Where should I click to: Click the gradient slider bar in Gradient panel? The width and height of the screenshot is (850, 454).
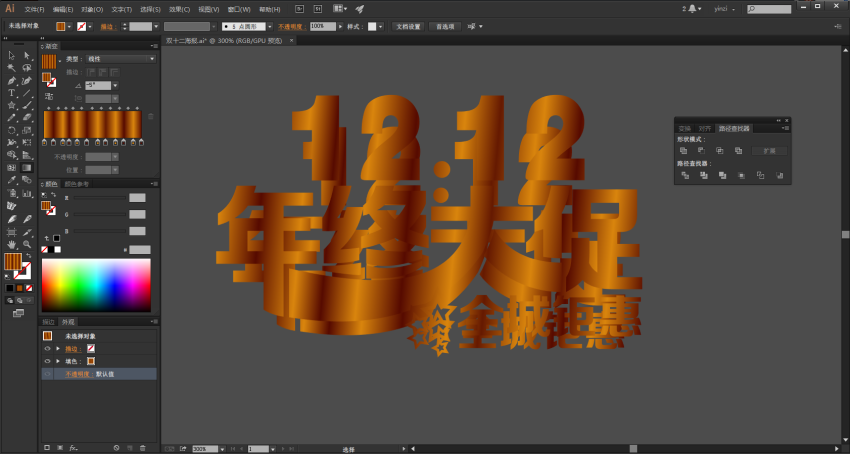coord(93,125)
